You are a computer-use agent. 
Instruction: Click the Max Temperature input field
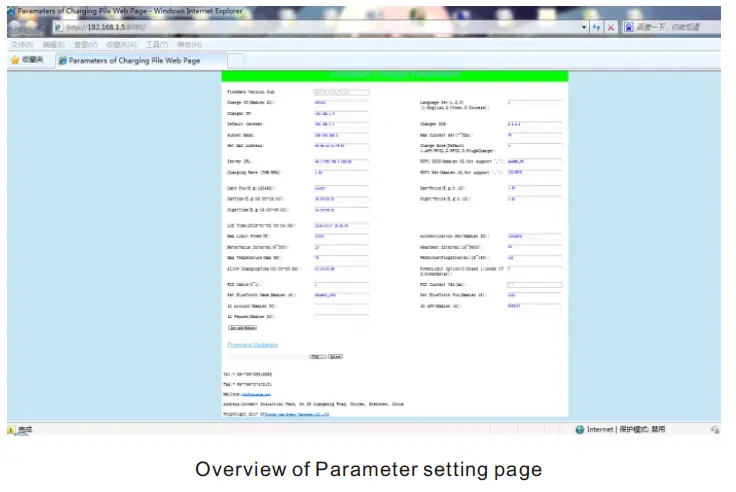pos(341,258)
